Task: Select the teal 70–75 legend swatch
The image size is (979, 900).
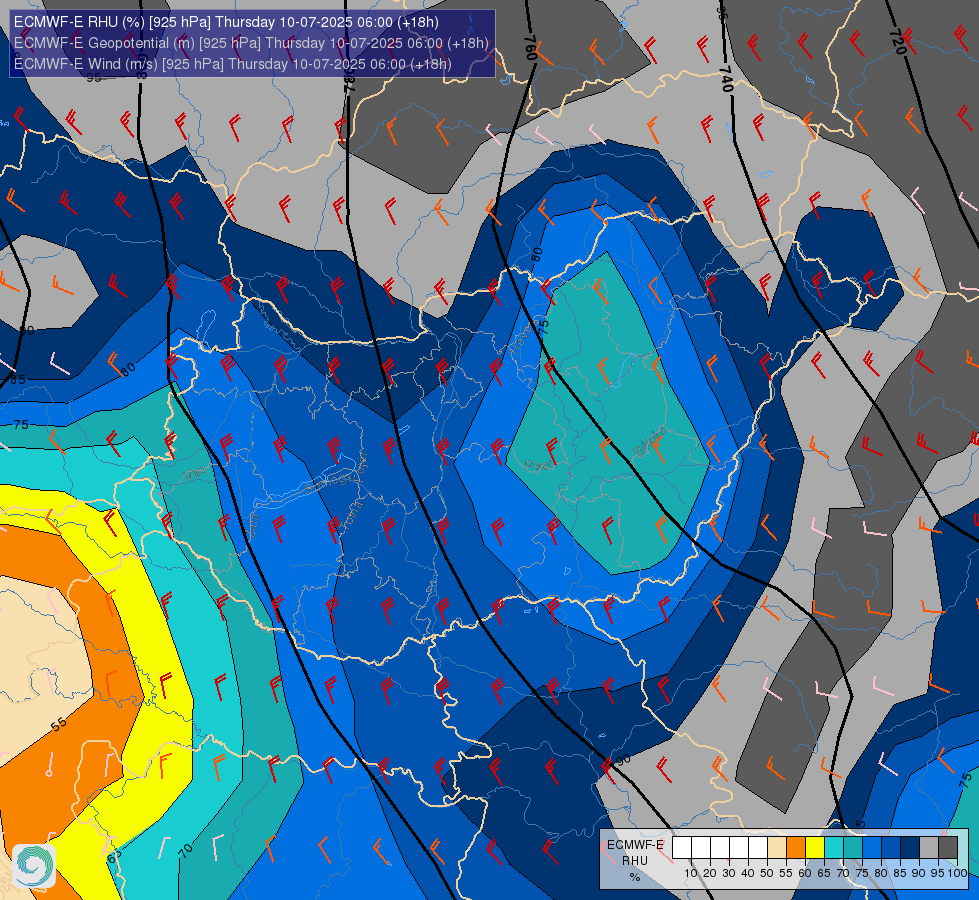Action: pos(852,848)
